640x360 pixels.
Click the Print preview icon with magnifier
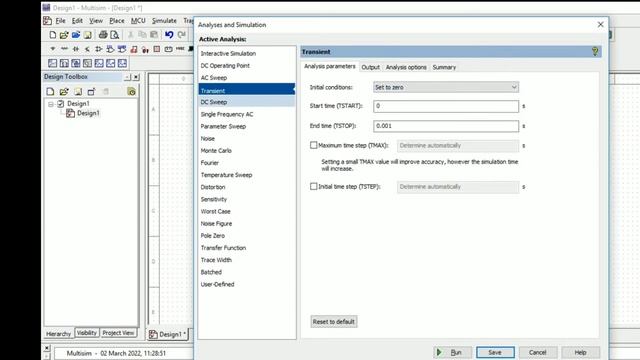click(115, 35)
